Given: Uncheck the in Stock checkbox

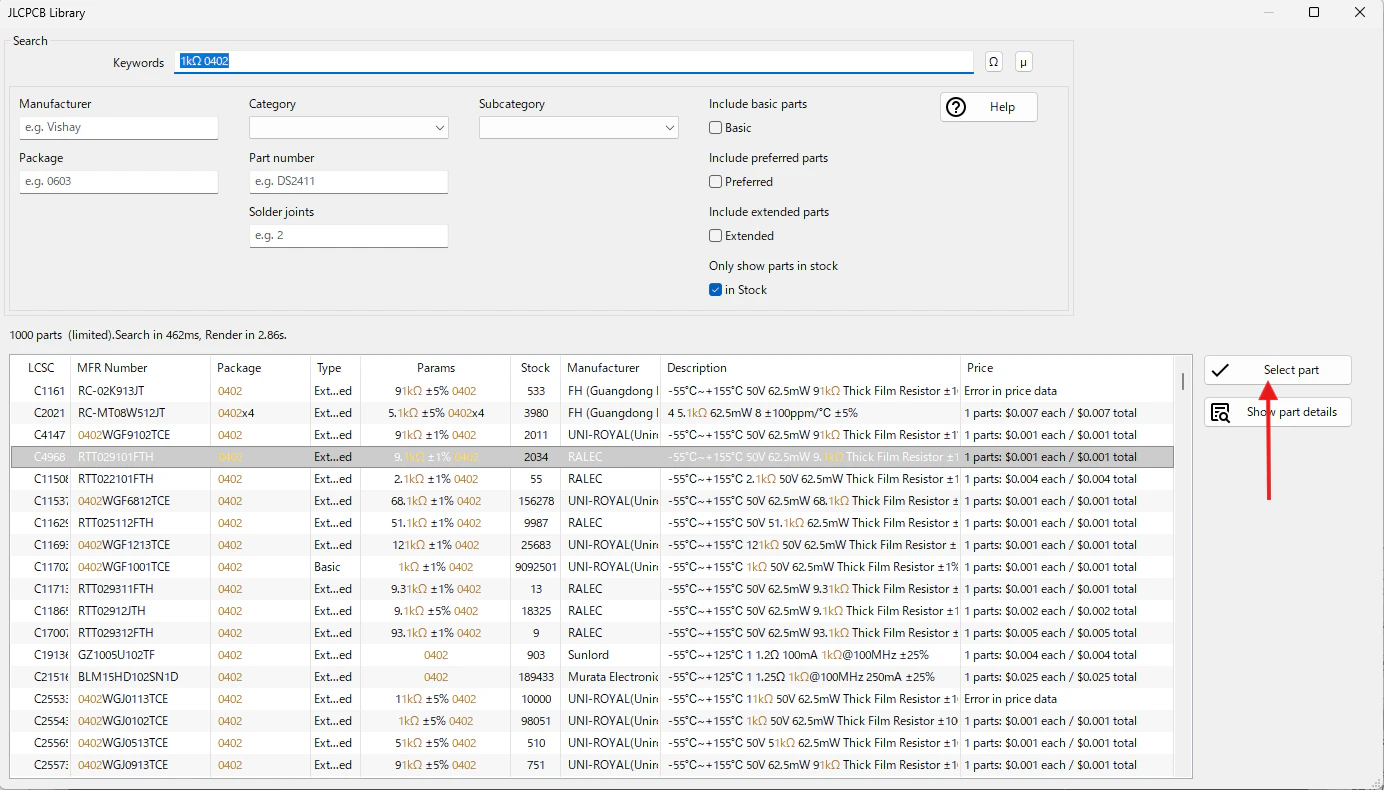Looking at the screenshot, I should pyautogui.click(x=715, y=290).
